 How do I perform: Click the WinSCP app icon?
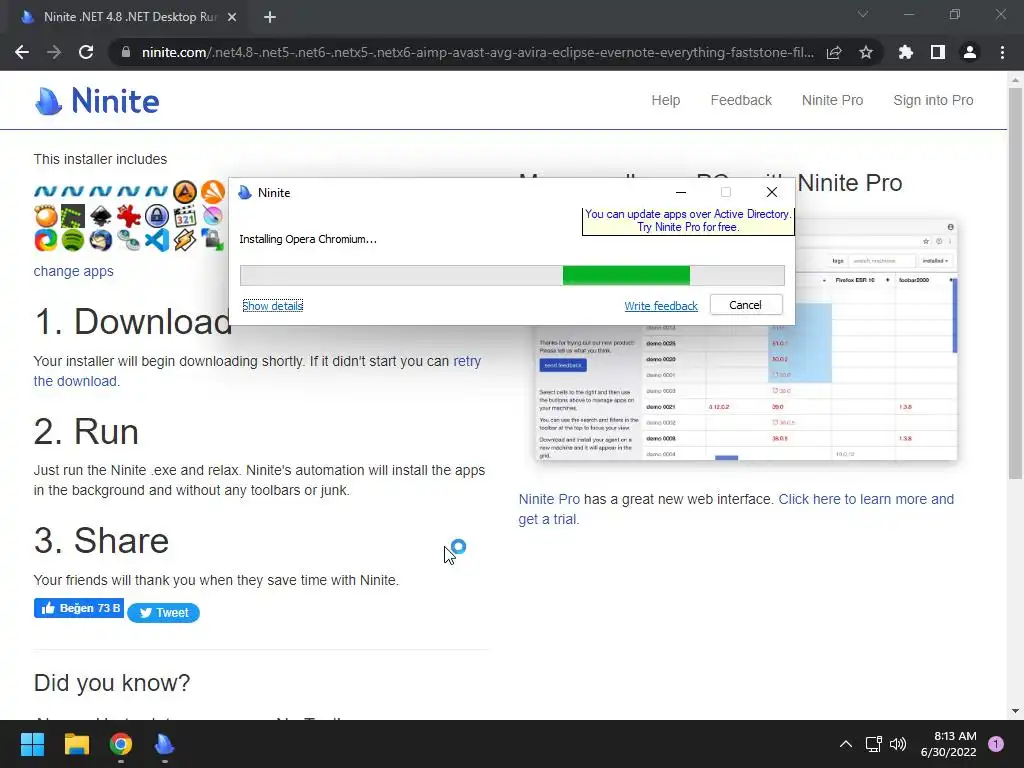[212, 240]
